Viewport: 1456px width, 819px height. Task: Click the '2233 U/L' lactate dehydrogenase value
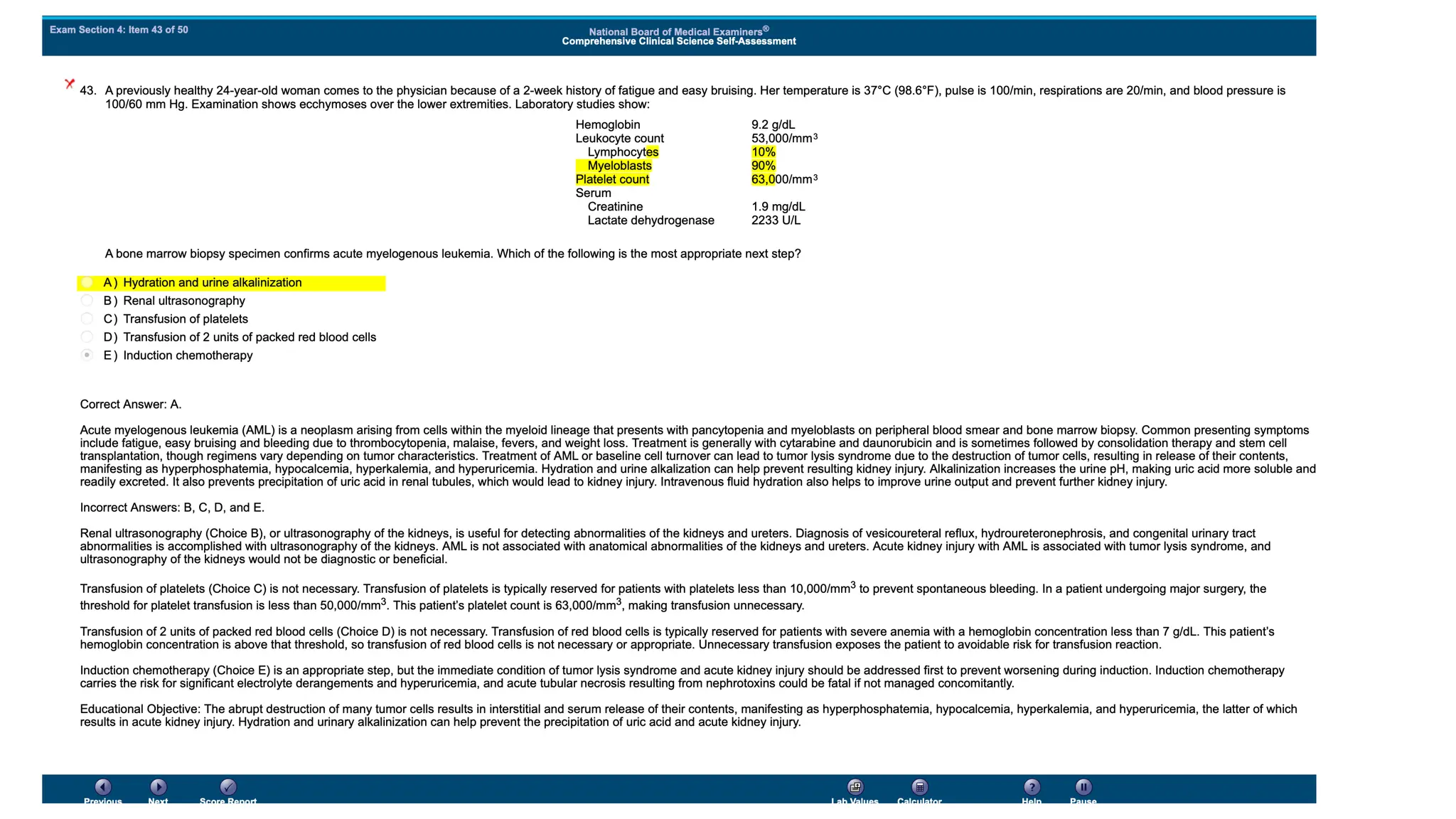point(776,220)
